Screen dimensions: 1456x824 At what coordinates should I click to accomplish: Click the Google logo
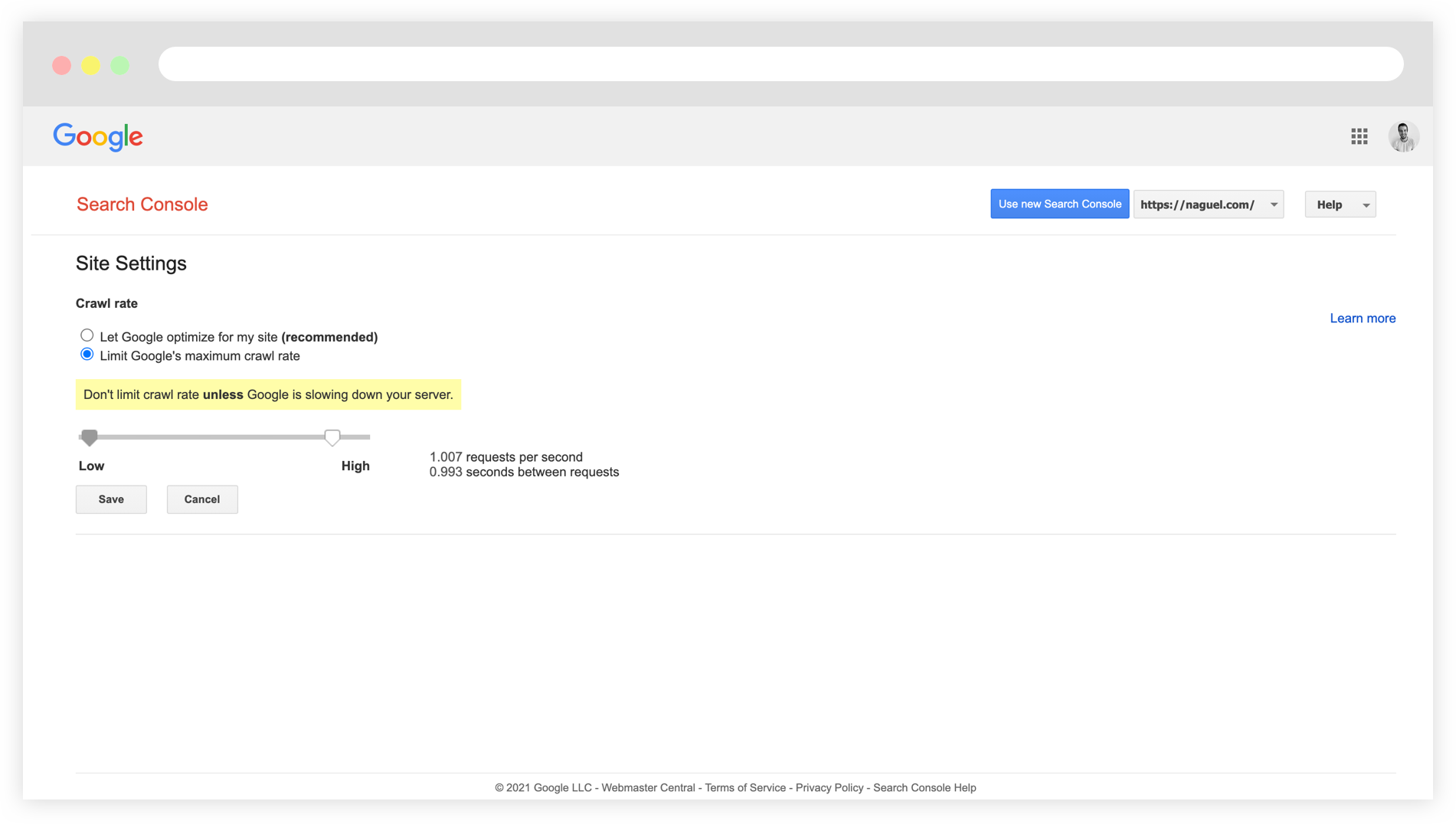coord(98,137)
